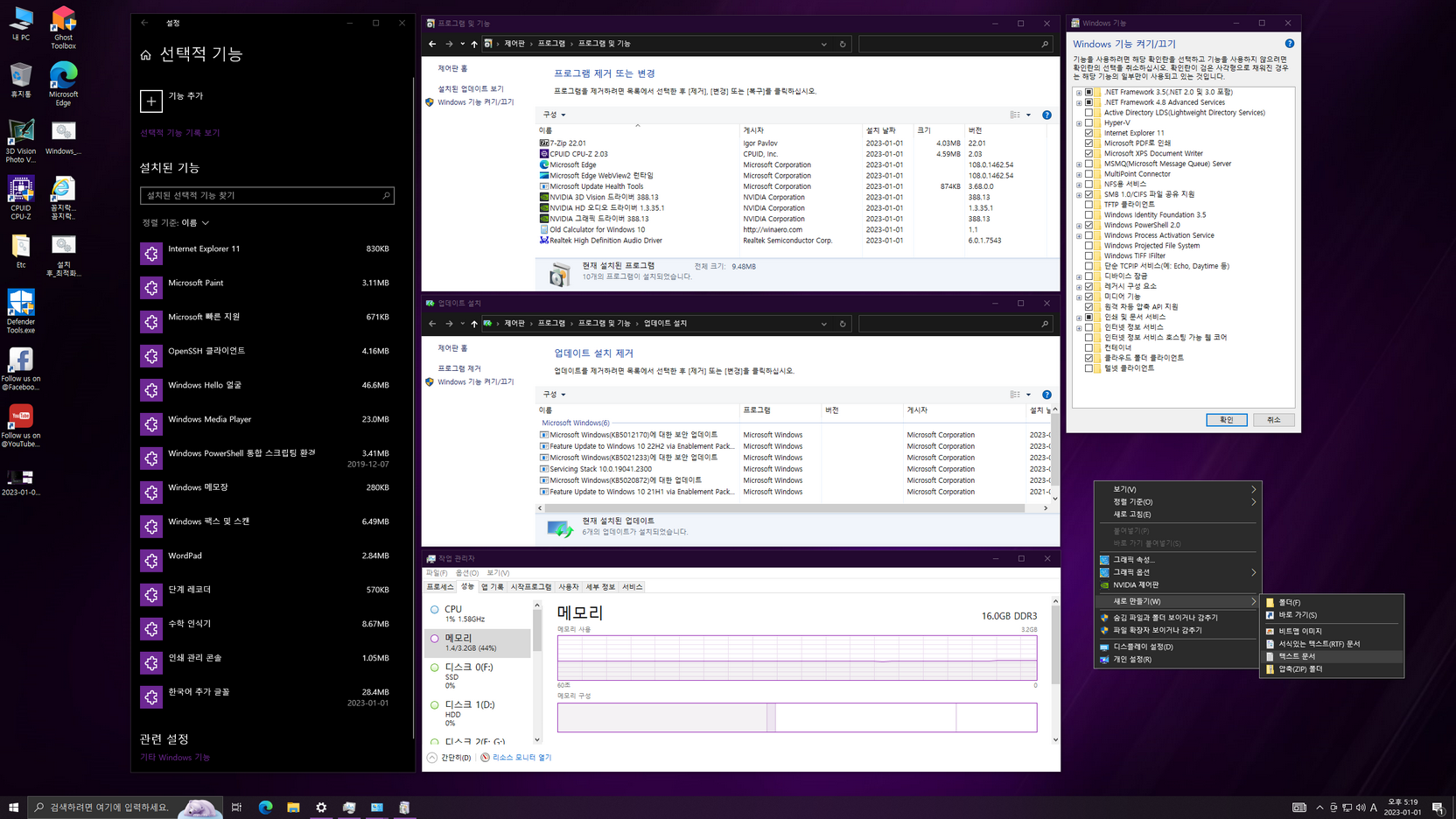This screenshot has height=819, width=1456.
Task: Click 설치된 업데이트 보기 link in Programs window
Action: coord(471,89)
